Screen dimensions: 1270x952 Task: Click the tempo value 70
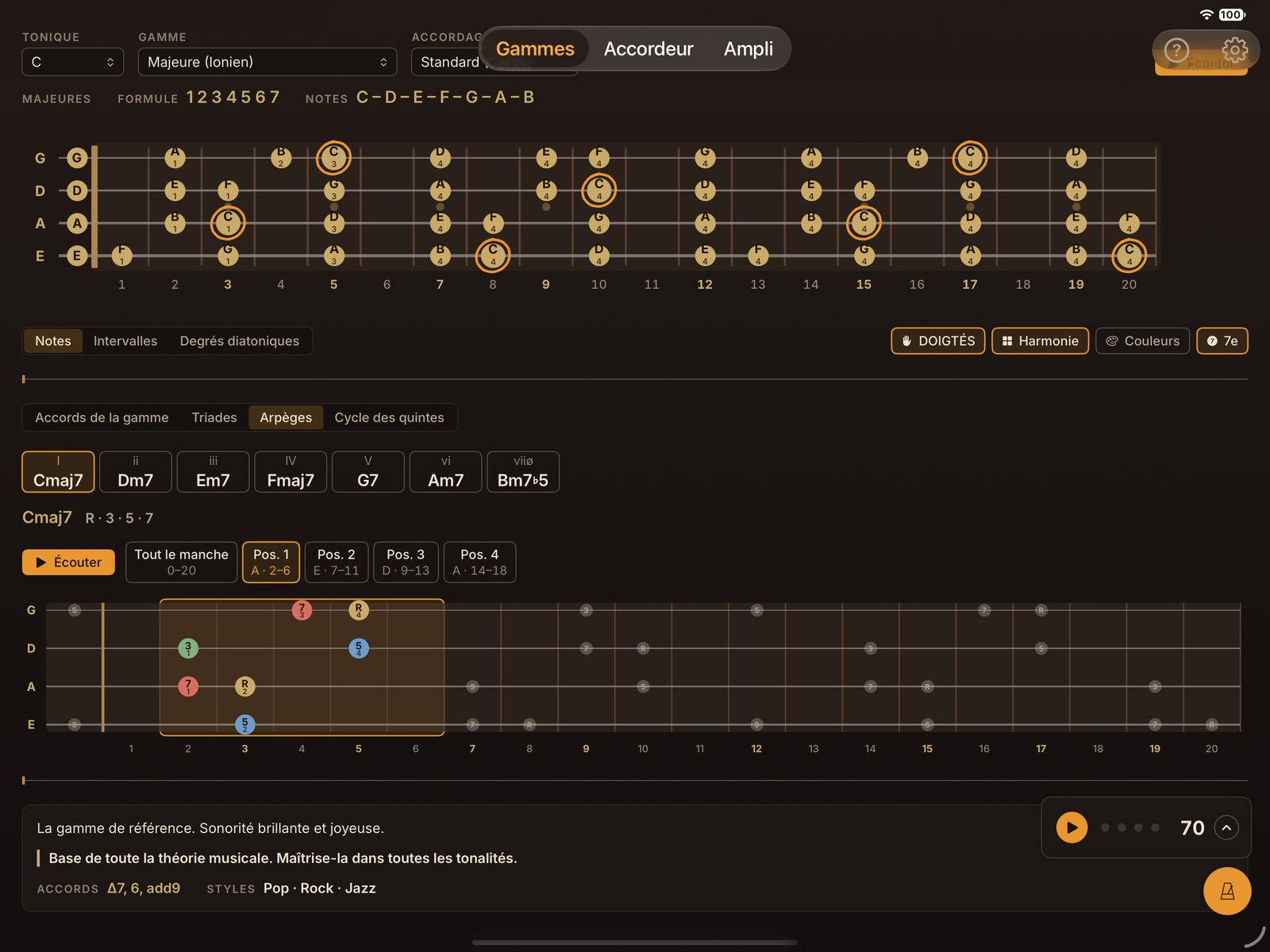[x=1192, y=827]
